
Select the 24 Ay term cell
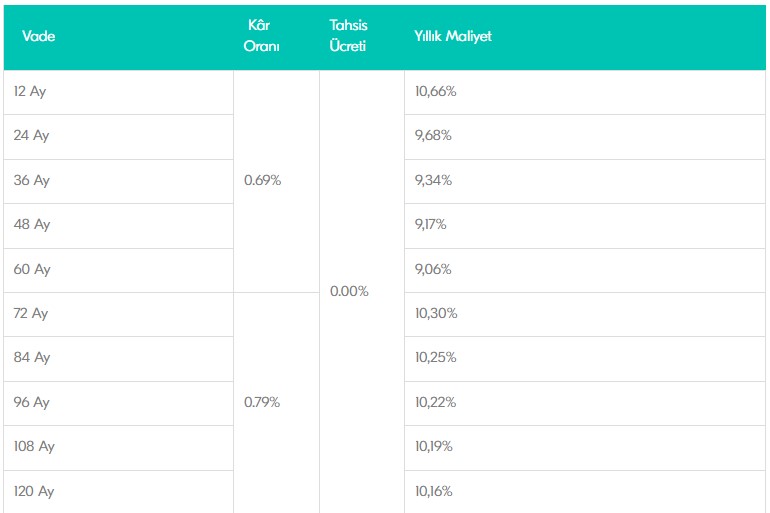118,137
